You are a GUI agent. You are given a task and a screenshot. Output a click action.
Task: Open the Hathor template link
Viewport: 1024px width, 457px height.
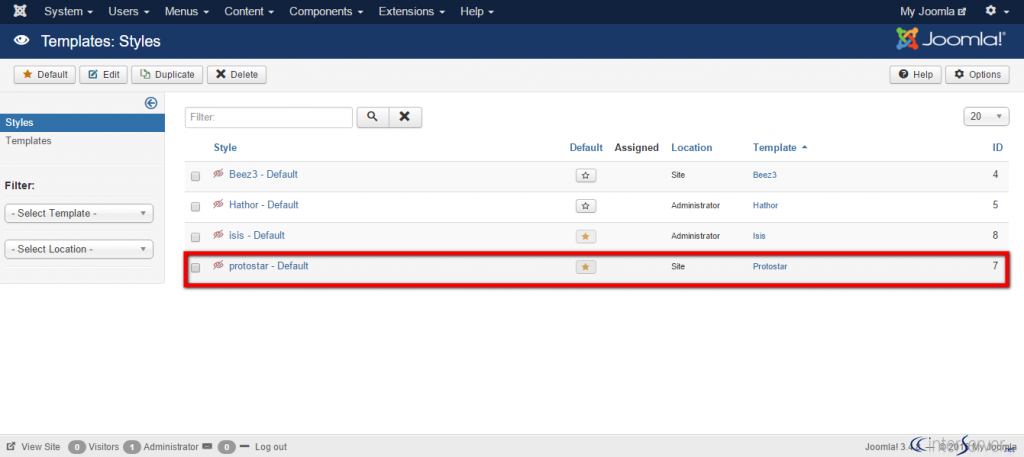[x=765, y=205]
